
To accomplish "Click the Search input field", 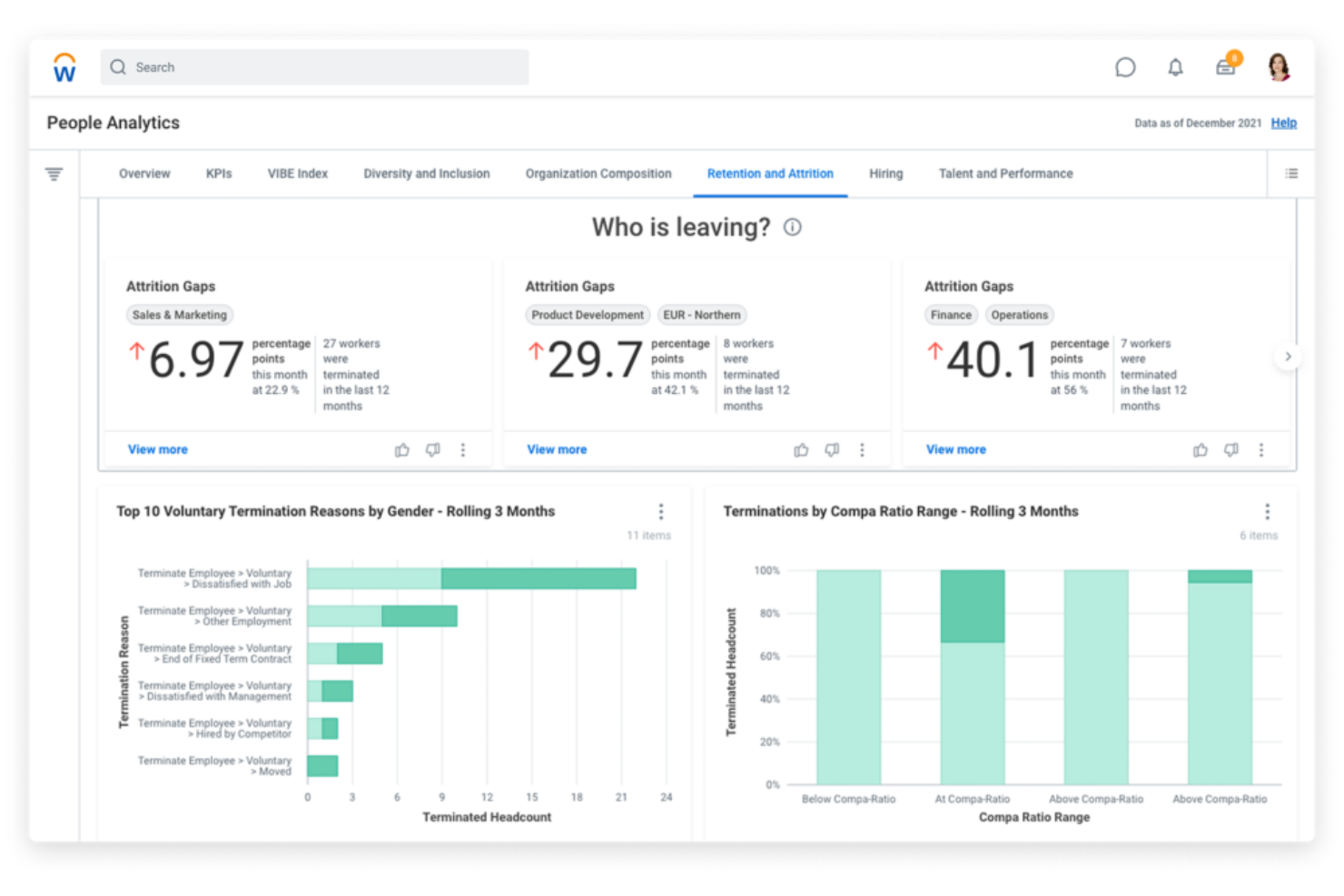I will [x=314, y=67].
